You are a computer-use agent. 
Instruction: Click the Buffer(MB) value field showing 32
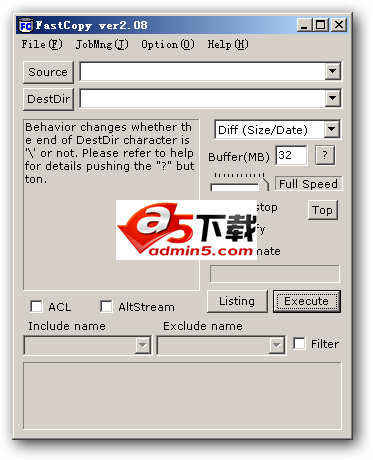(x=291, y=155)
